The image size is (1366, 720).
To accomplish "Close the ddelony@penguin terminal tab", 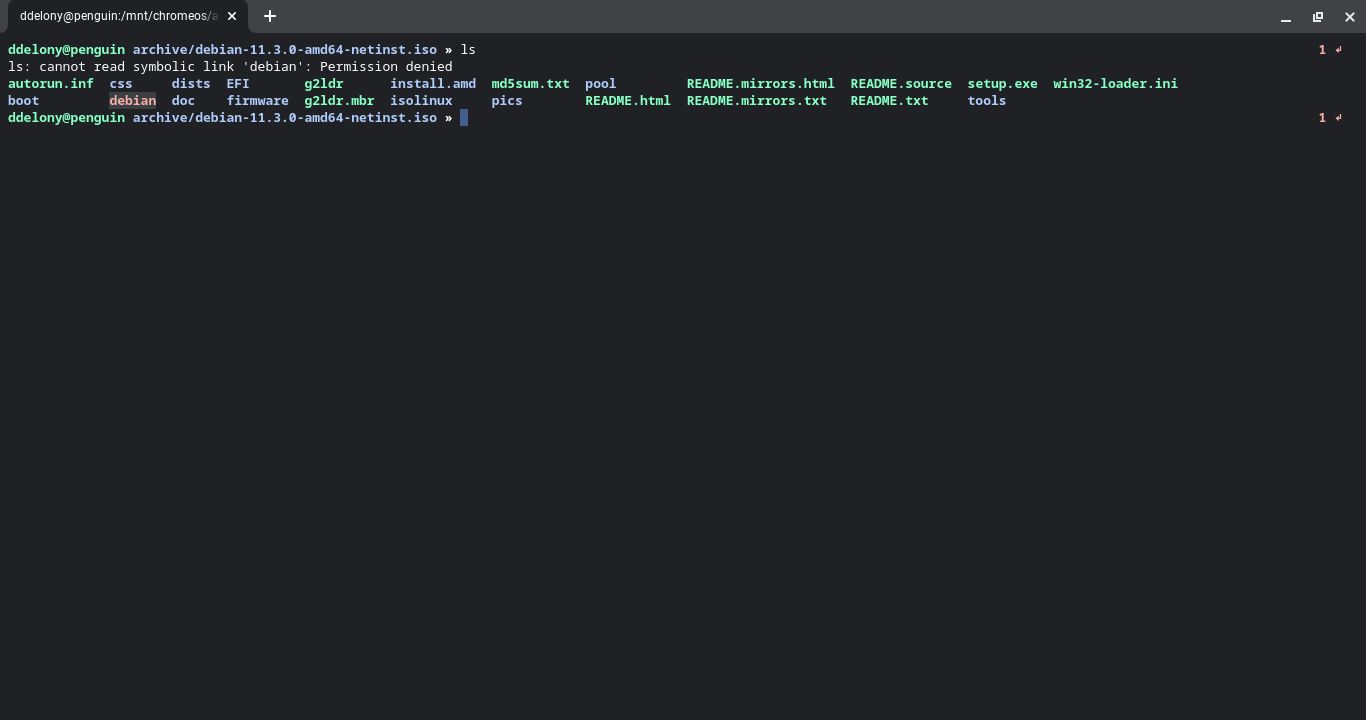I will 232,16.
